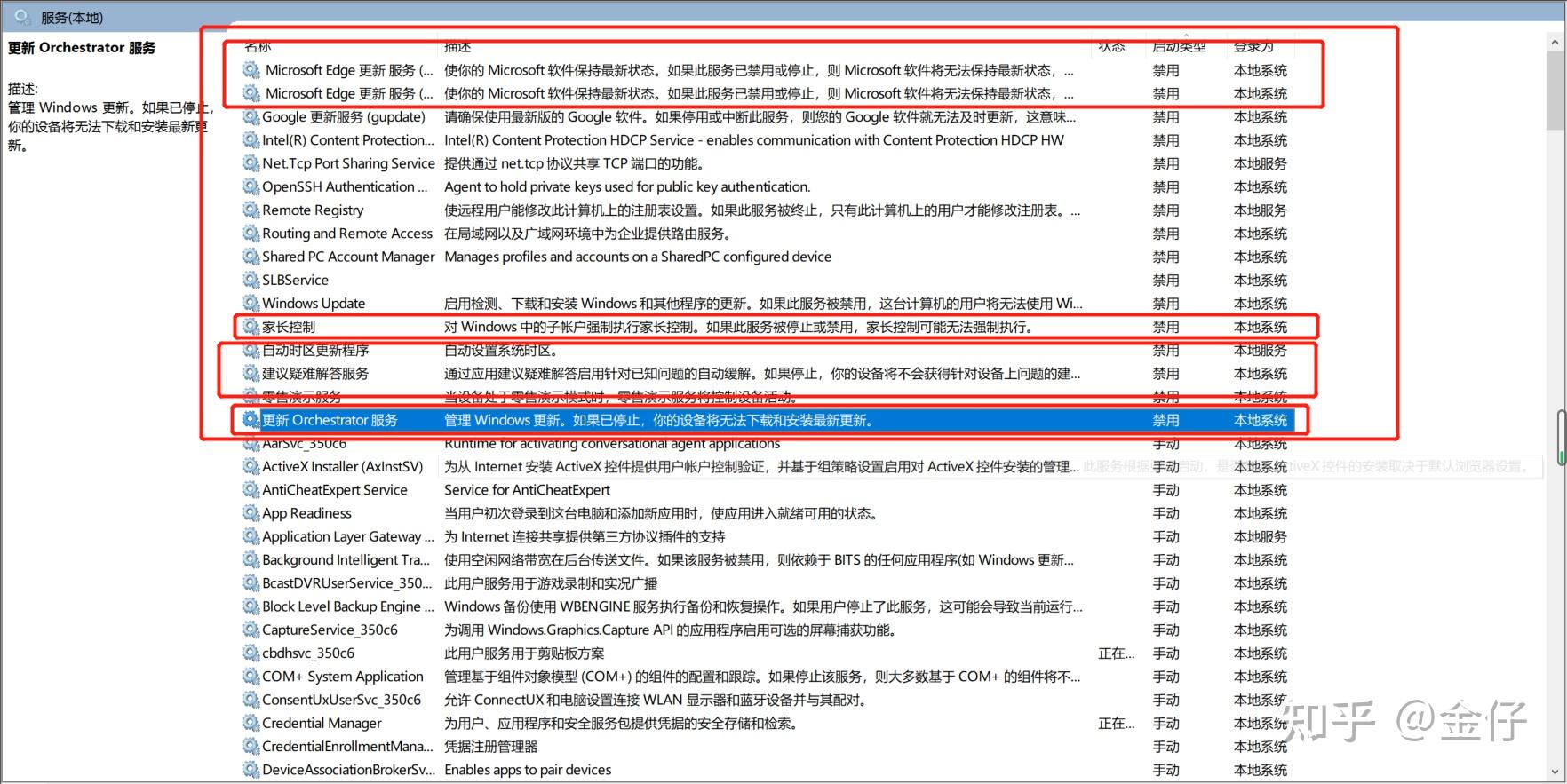
Task: Sort by the 启动类型 column header
Action: (x=1179, y=46)
